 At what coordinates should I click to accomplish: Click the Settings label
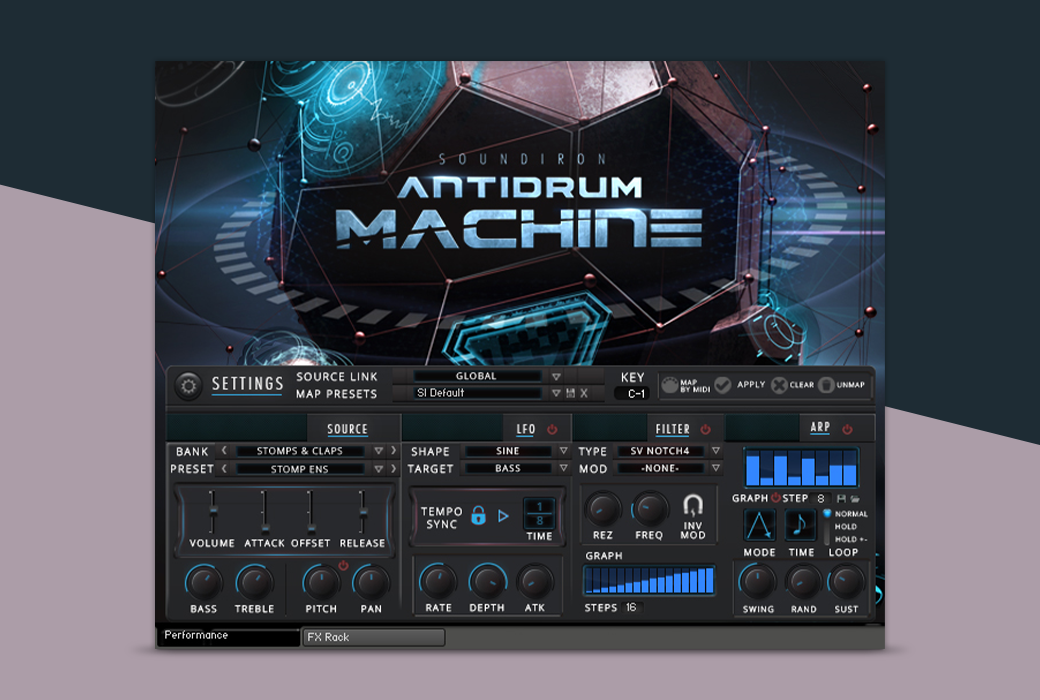click(x=247, y=384)
